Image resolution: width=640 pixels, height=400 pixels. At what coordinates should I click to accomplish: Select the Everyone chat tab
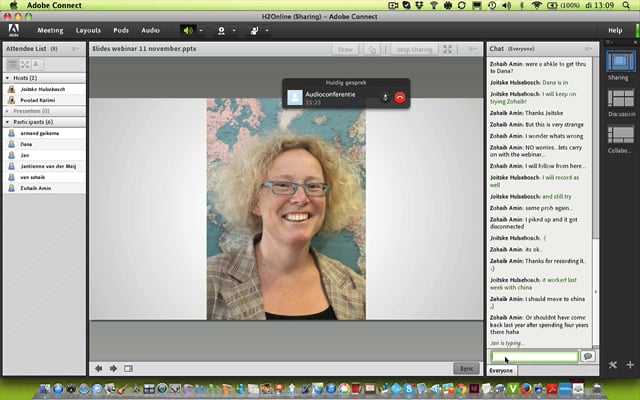point(501,371)
